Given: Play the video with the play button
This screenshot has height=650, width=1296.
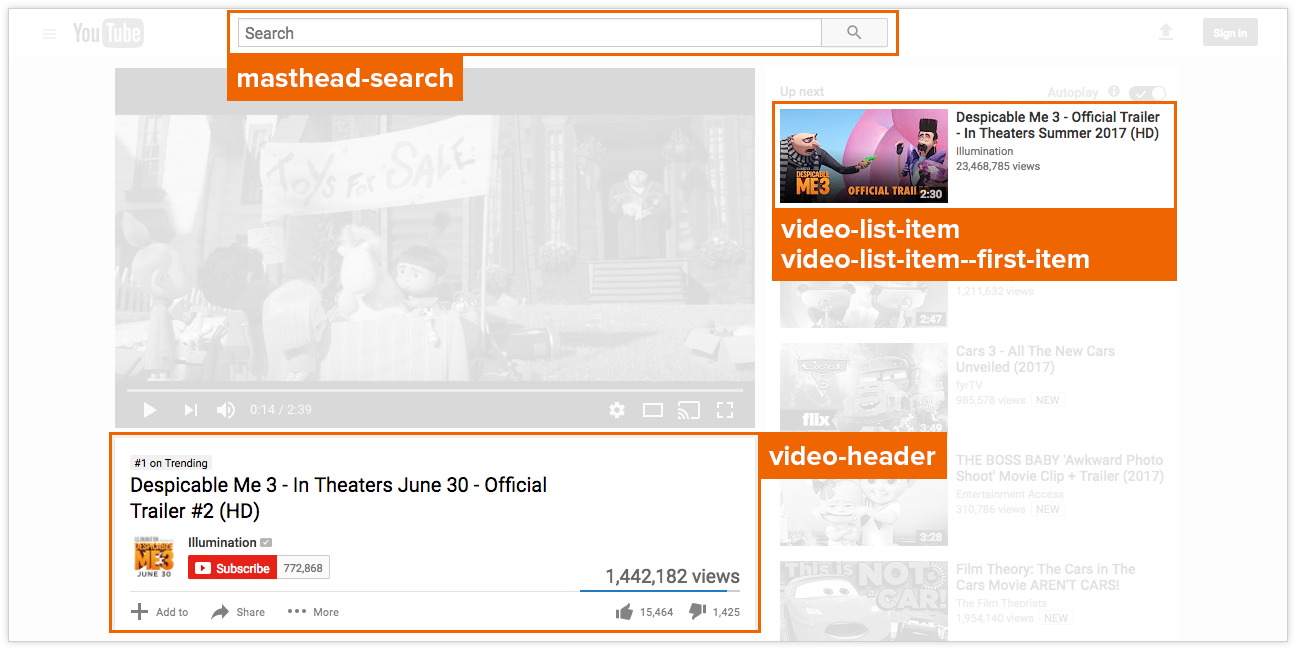Looking at the screenshot, I should pyautogui.click(x=150, y=410).
